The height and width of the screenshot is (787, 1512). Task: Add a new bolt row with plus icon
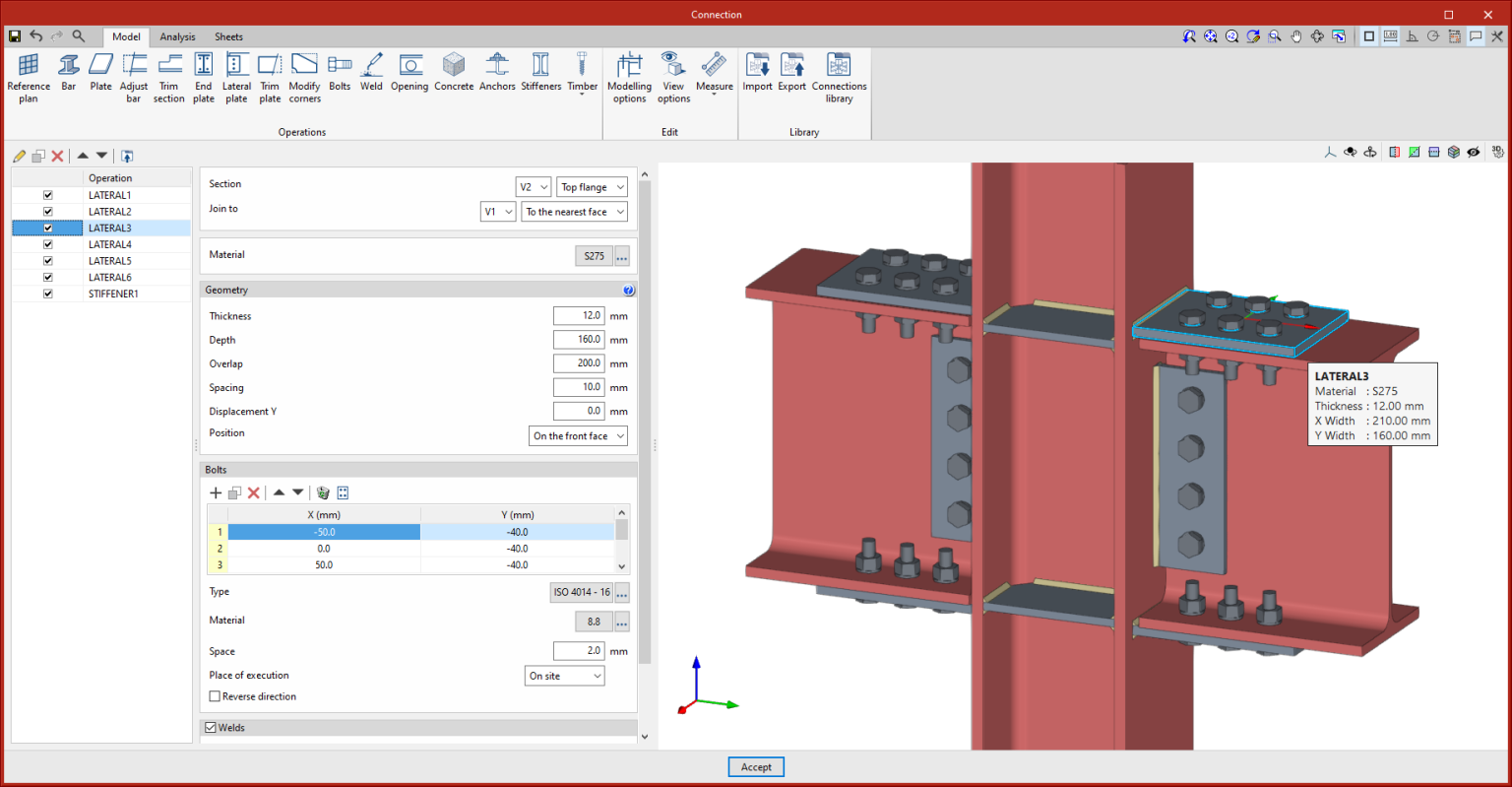pos(216,492)
